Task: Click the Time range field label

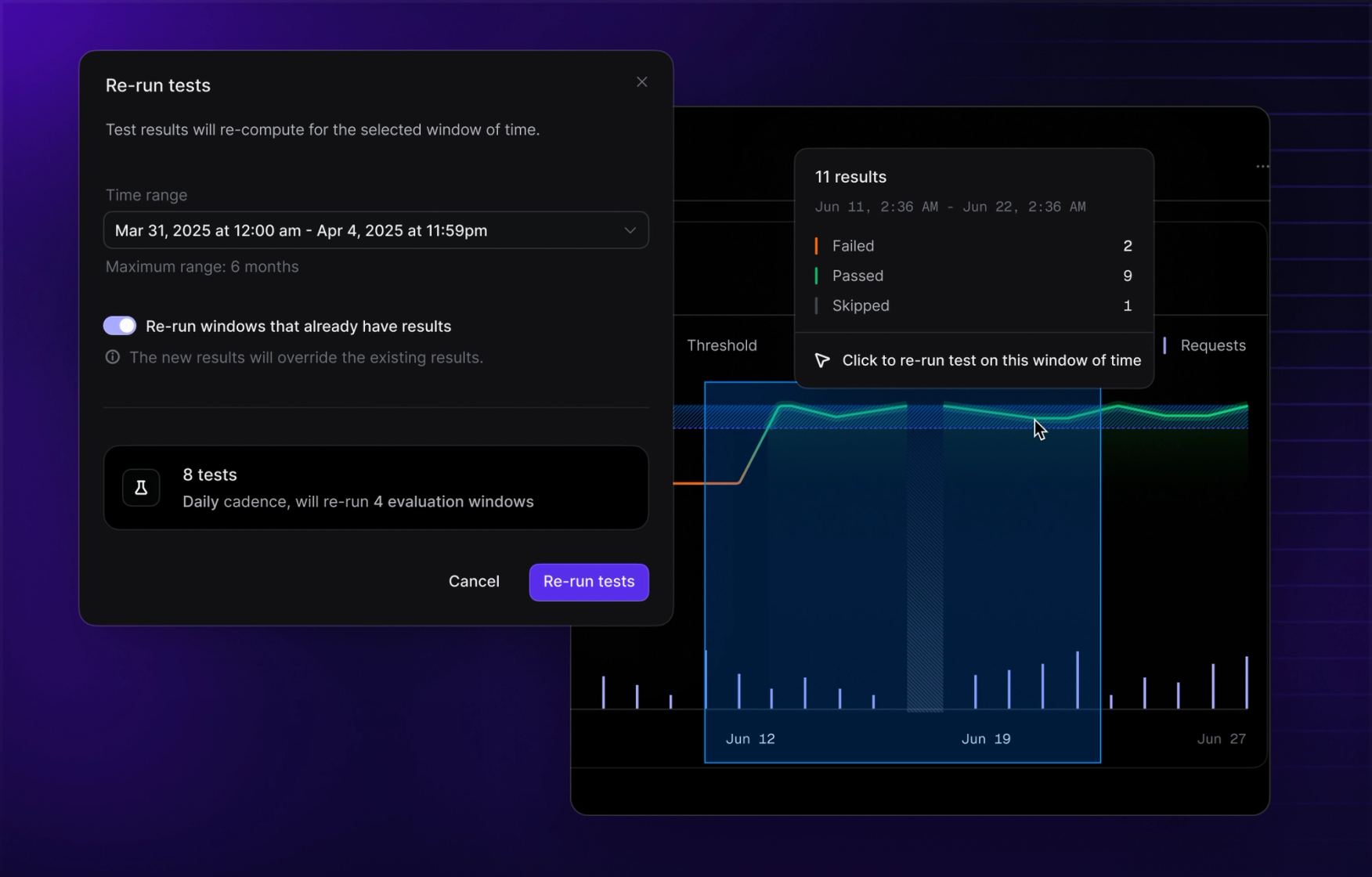Action: click(x=146, y=195)
